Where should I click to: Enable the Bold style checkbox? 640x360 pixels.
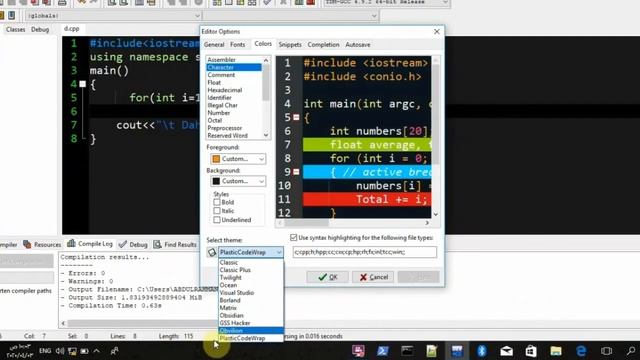coord(217,202)
